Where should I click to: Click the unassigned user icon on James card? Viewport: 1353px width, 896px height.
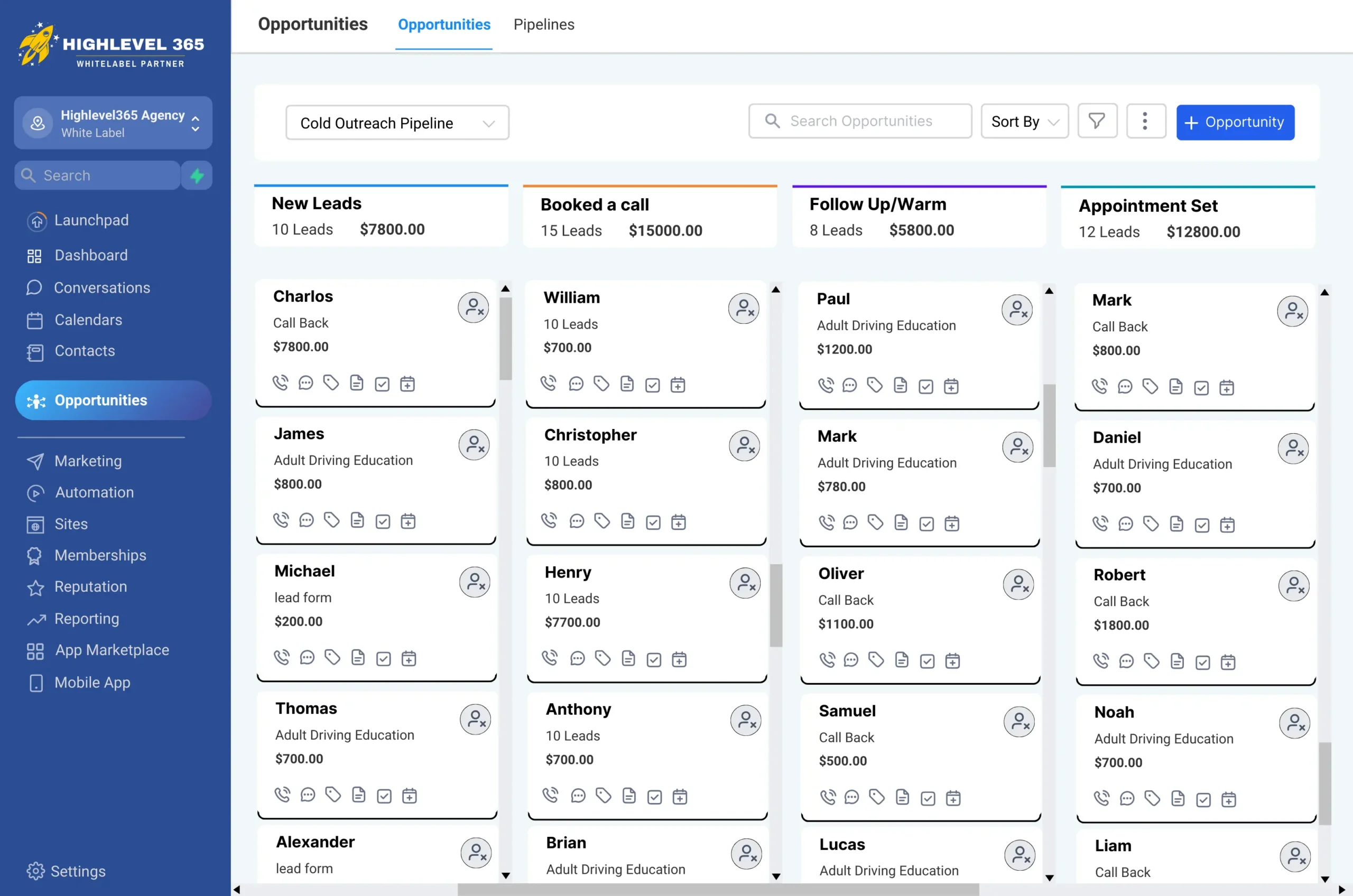pos(474,445)
